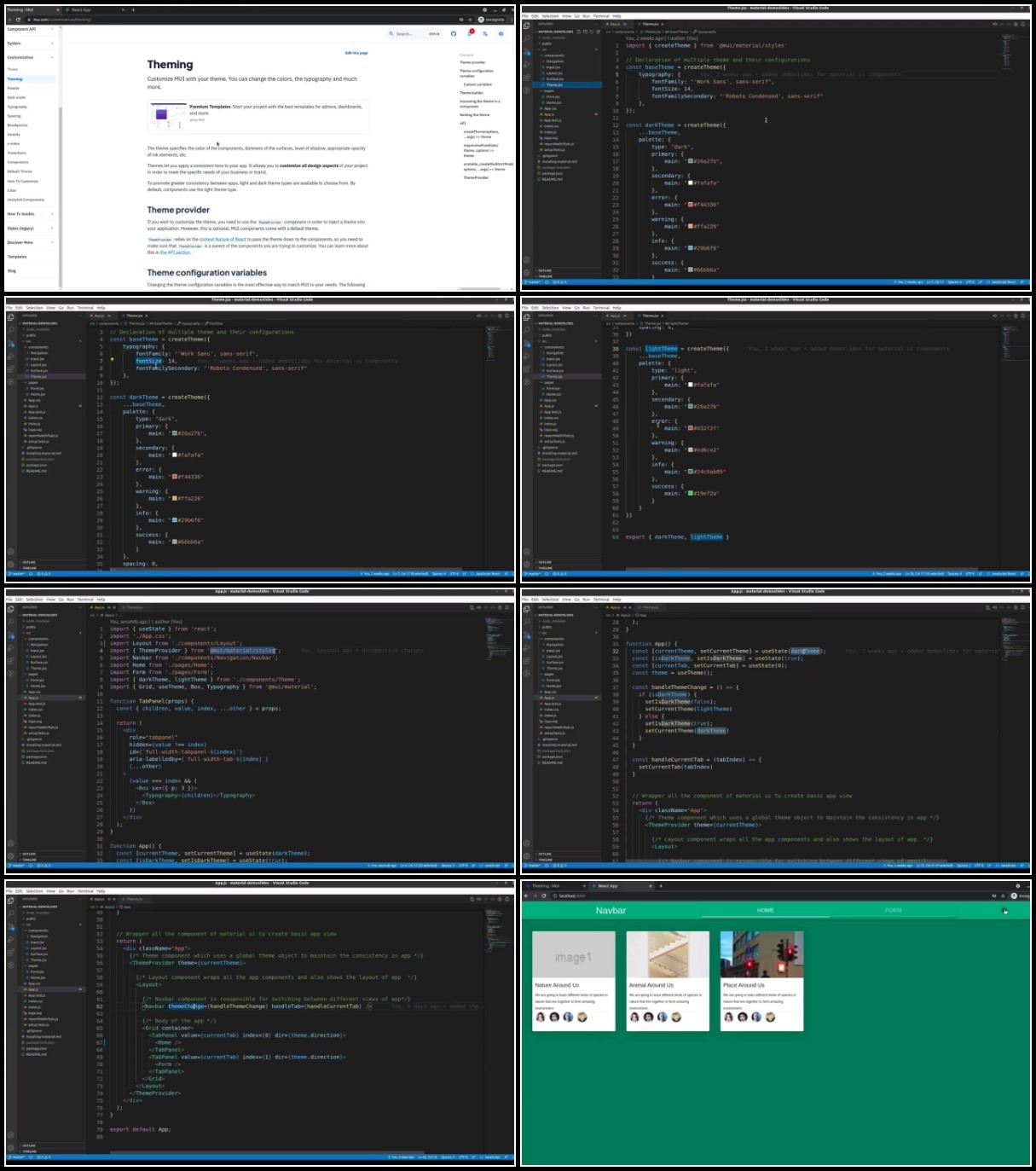The height and width of the screenshot is (1171, 1036).
Task: Click MUI sidebar vertical scrollbar
Action: 61,196
